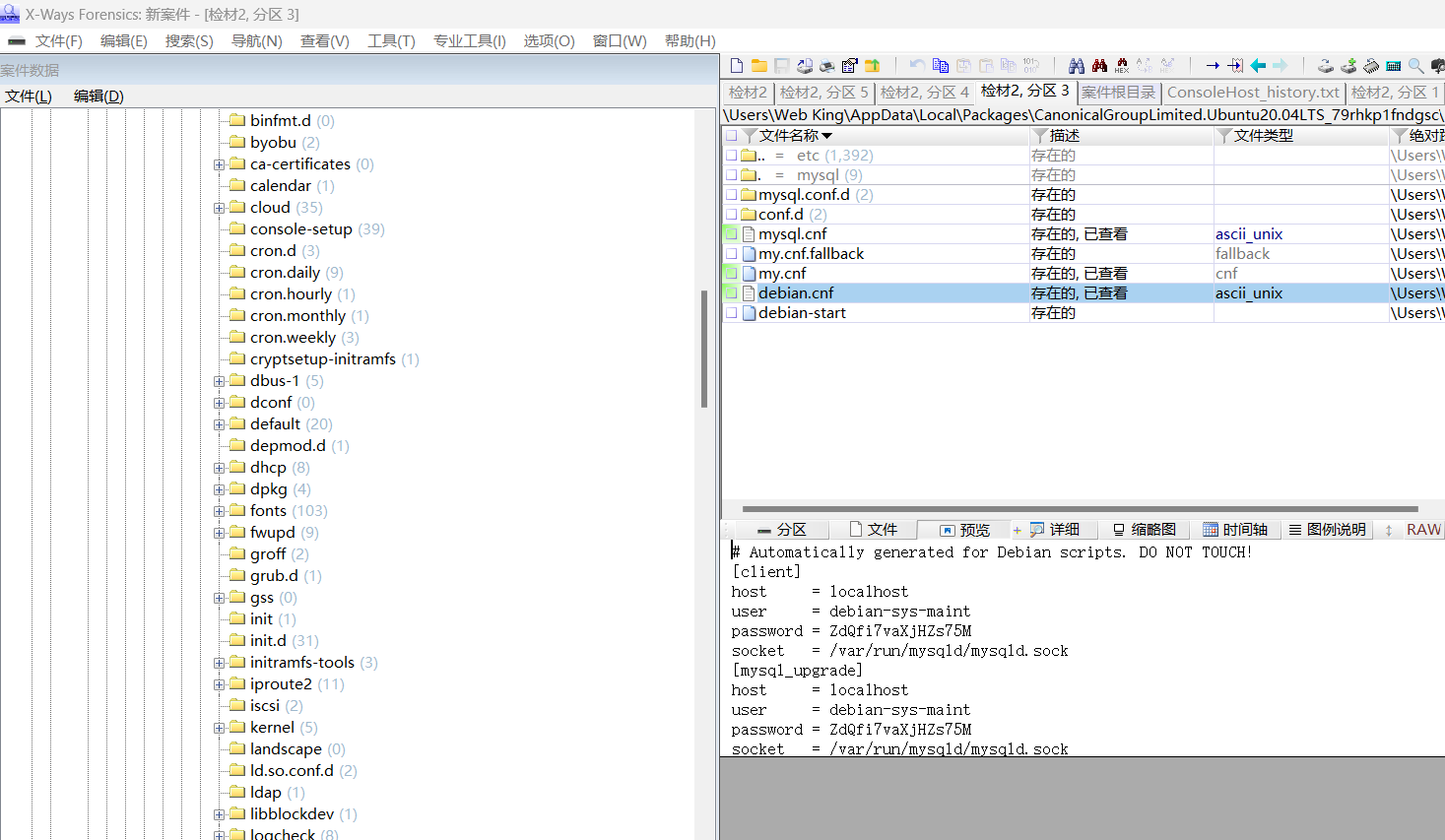Open the Properties toolbar icon
The width and height of the screenshot is (1445, 840).
[850, 66]
